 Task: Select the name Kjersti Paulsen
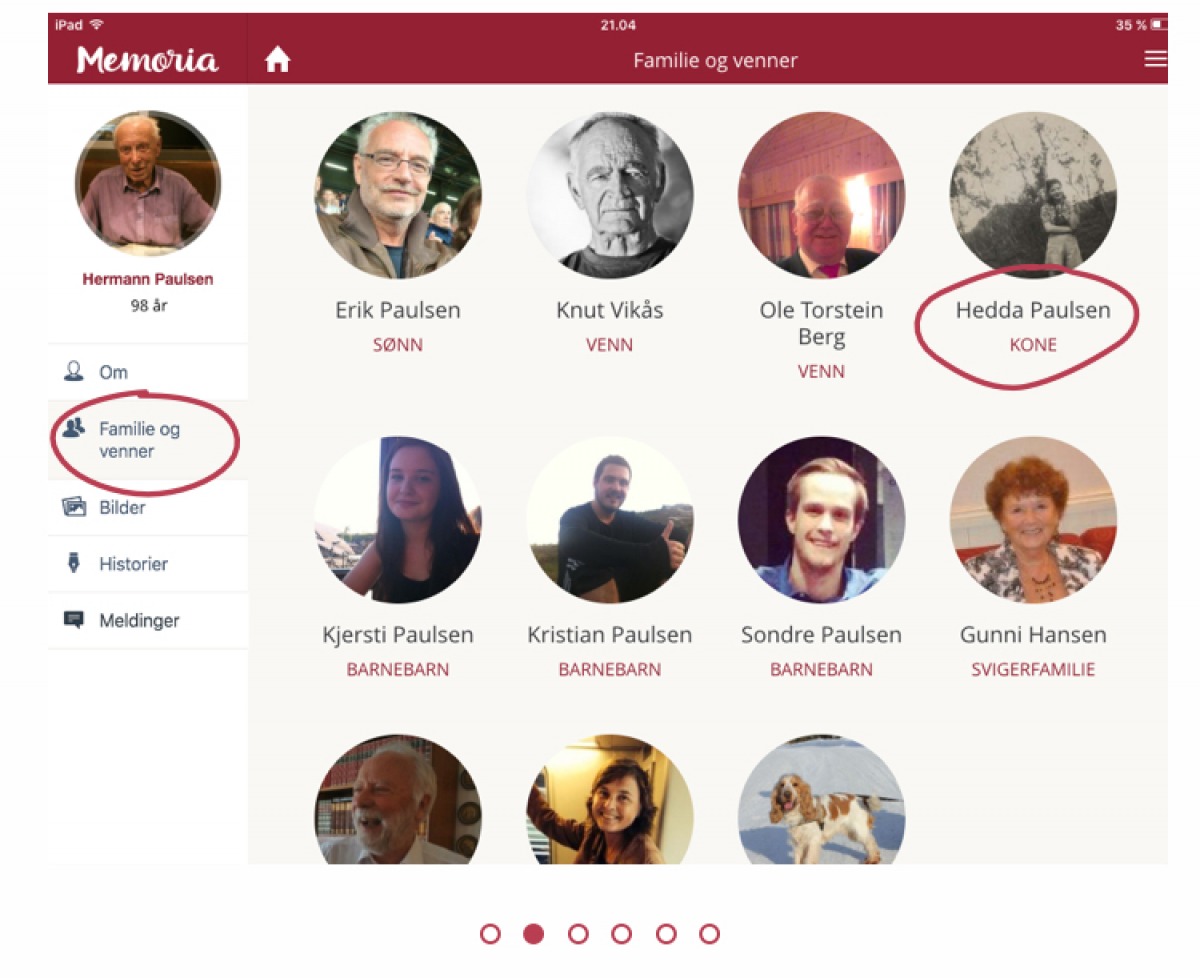click(398, 635)
